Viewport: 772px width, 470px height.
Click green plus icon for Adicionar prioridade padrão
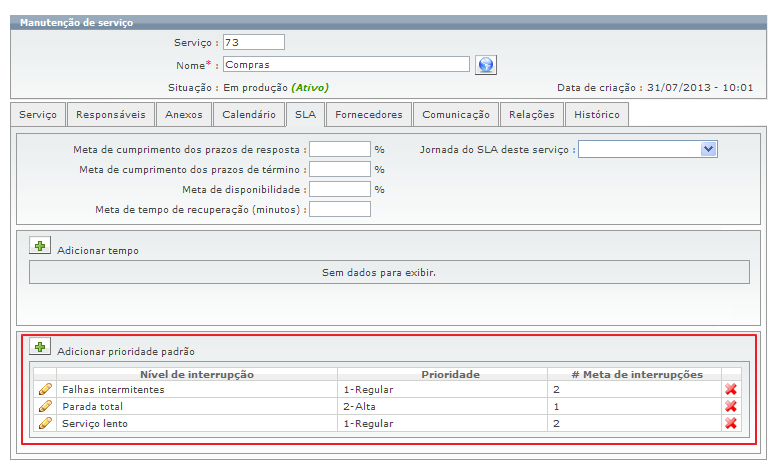pos(40,347)
